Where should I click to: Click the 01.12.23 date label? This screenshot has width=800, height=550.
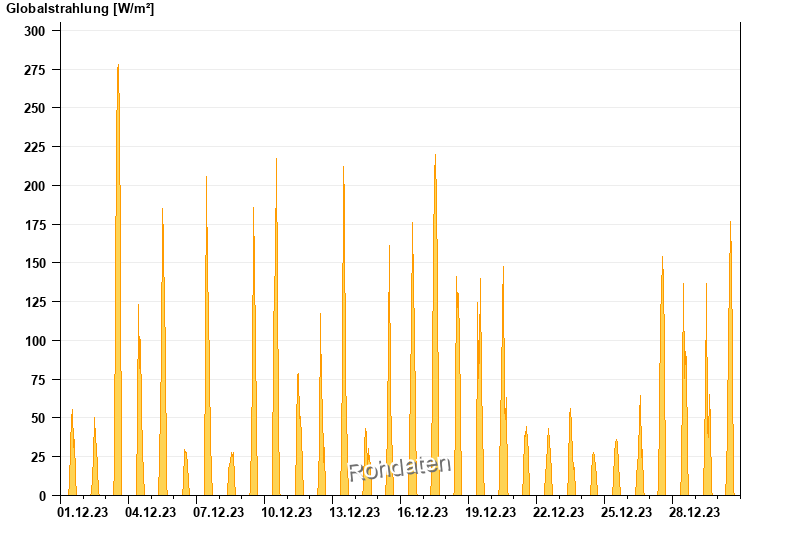[x=83, y=512]
